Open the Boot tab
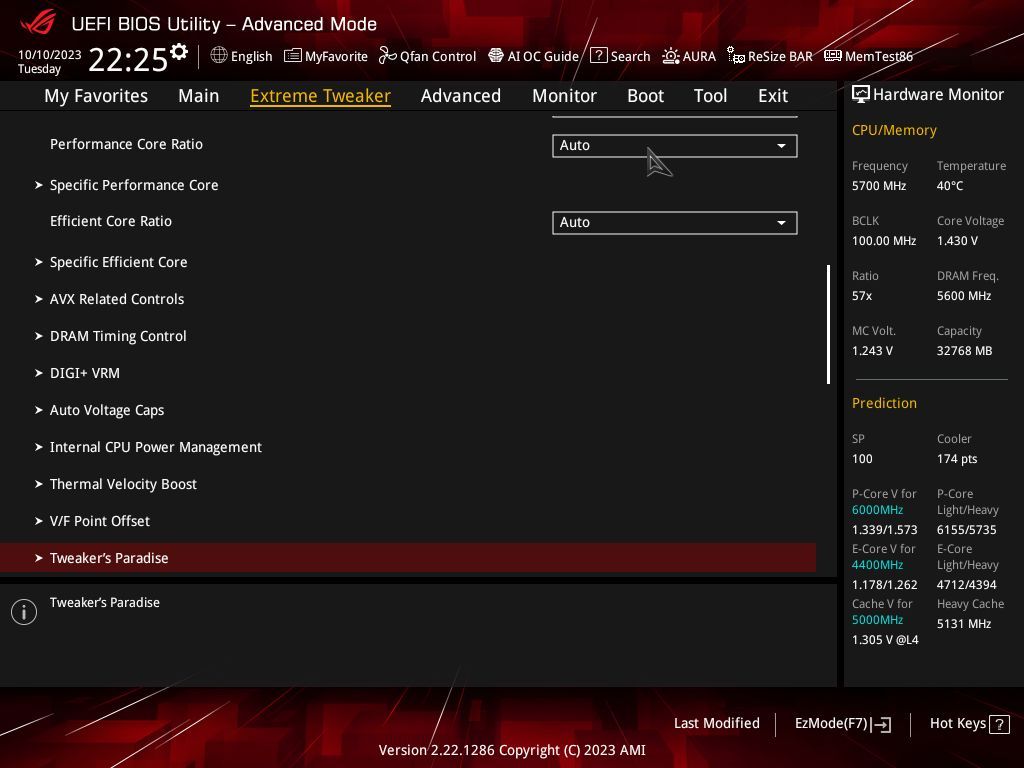This screenshot has height=768, width=1024. click(645, 96)
